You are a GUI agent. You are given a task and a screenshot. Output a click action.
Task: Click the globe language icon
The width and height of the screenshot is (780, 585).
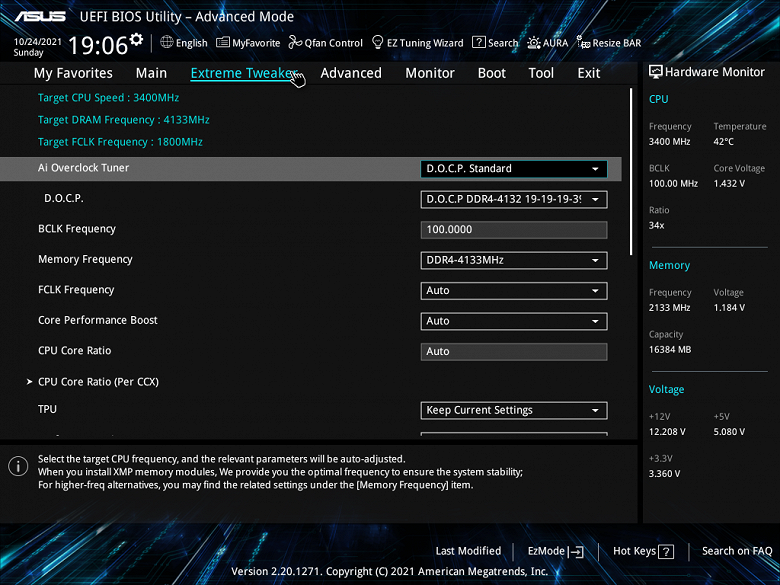click(167, 42)
